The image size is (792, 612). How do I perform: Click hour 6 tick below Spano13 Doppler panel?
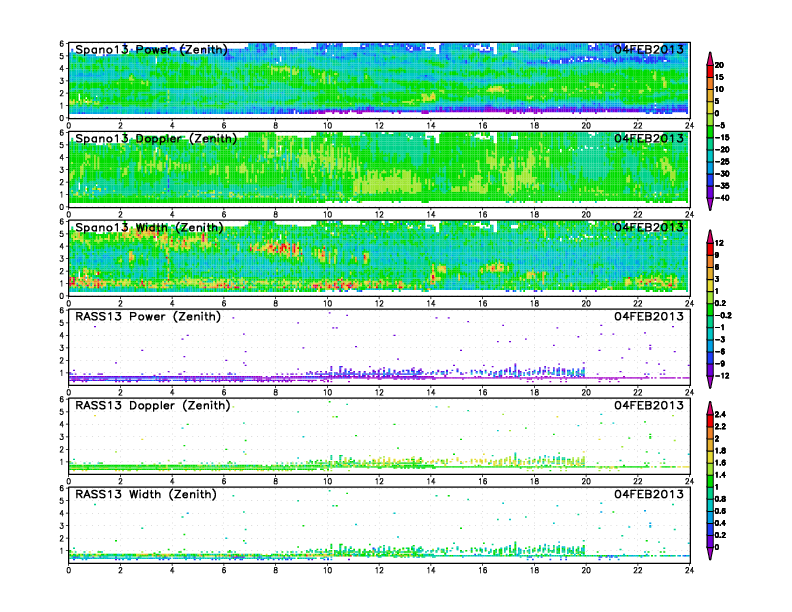[x=224, y=215]
